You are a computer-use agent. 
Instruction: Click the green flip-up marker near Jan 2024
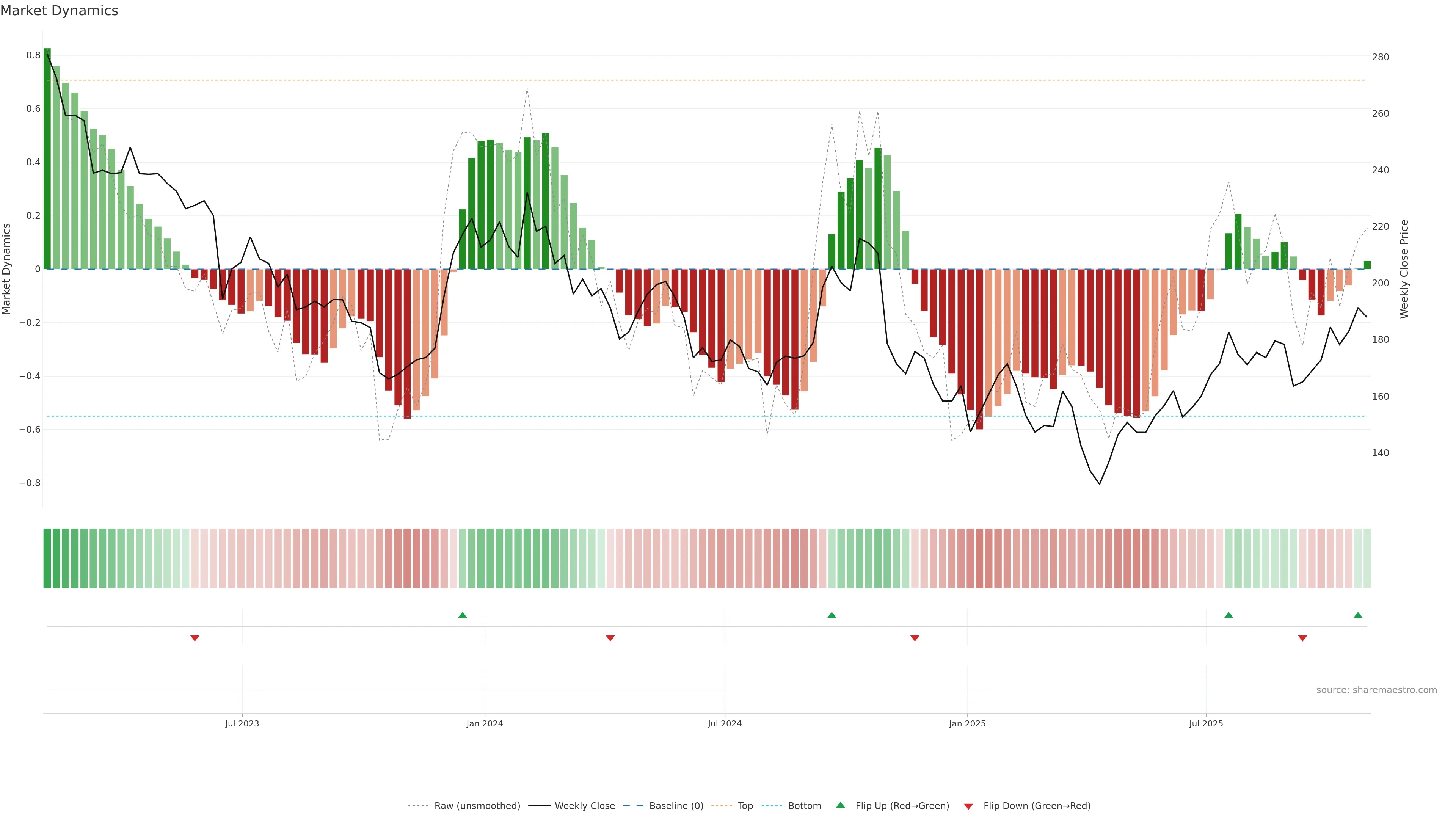462,615
